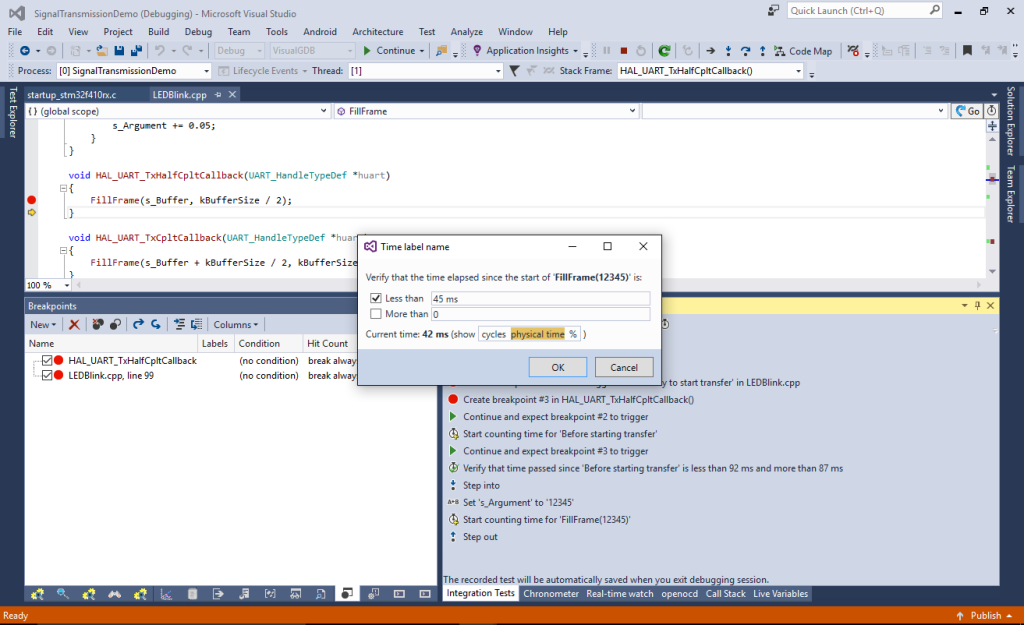
Task: Click Cancel in the dialog
Action: (624, 367)
